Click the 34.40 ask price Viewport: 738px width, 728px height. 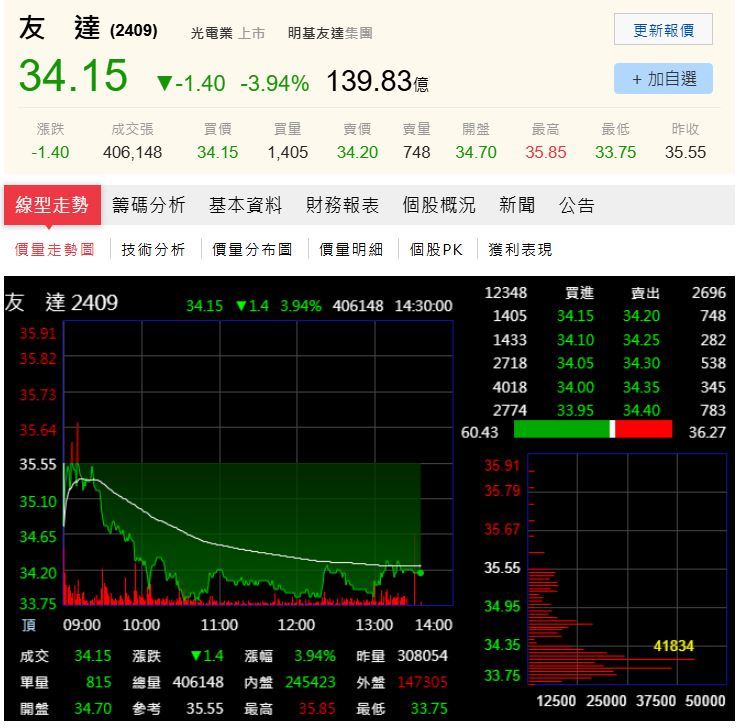tap(642, 410)
